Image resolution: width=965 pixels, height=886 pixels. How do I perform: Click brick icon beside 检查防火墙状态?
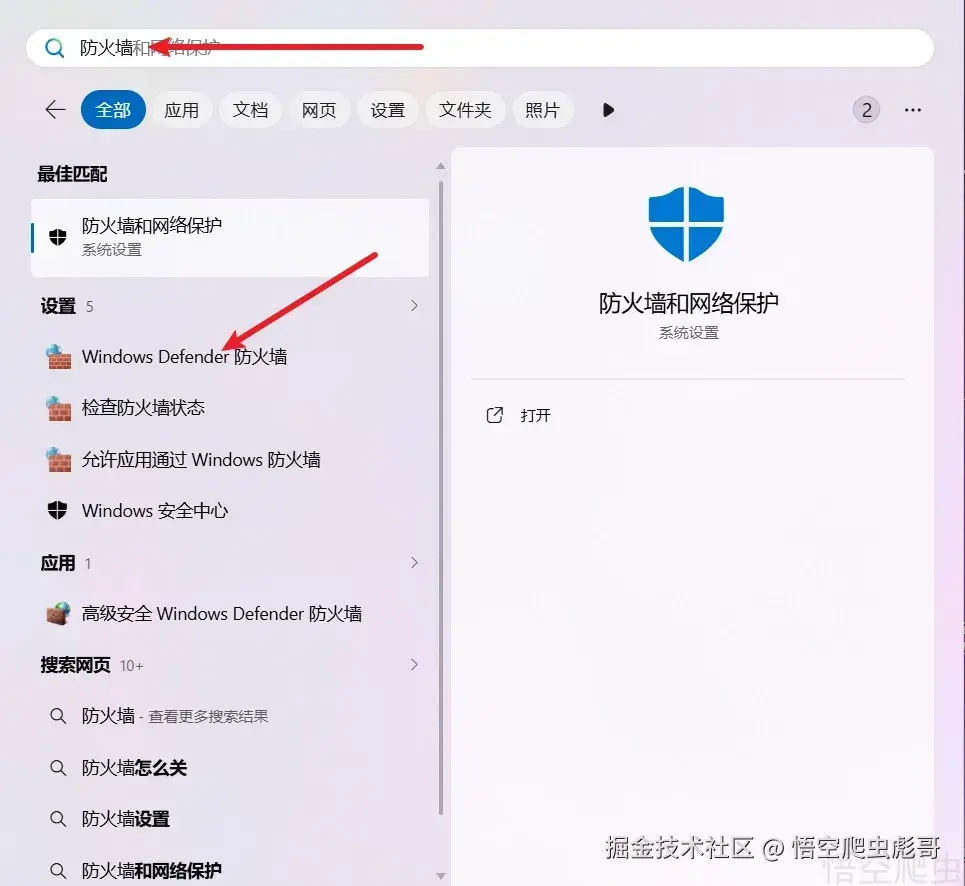tap(58, 409)
